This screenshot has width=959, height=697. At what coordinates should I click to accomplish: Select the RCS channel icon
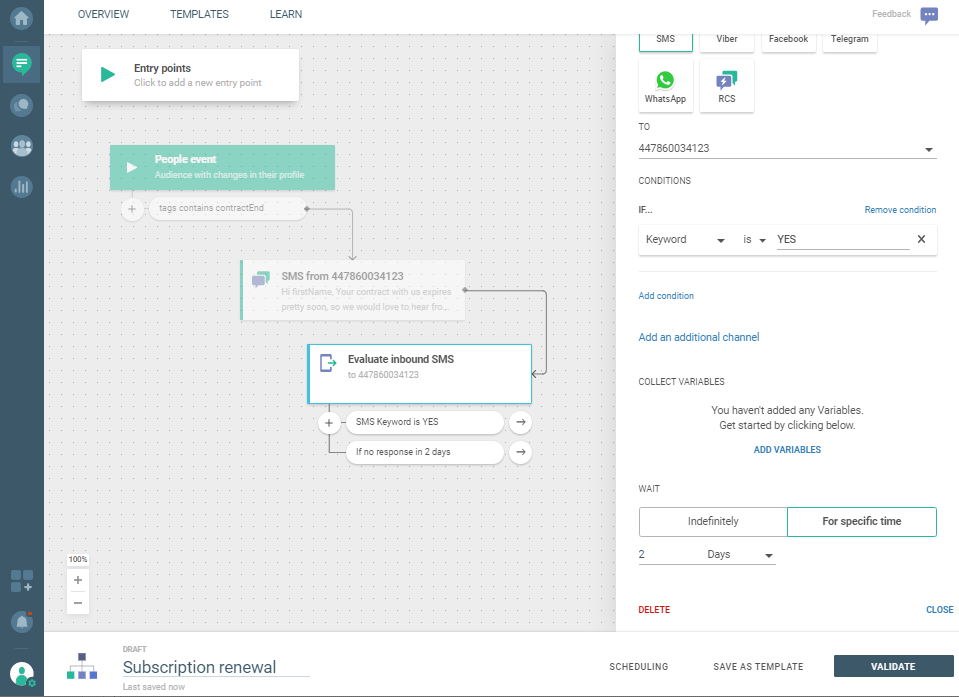727,86
